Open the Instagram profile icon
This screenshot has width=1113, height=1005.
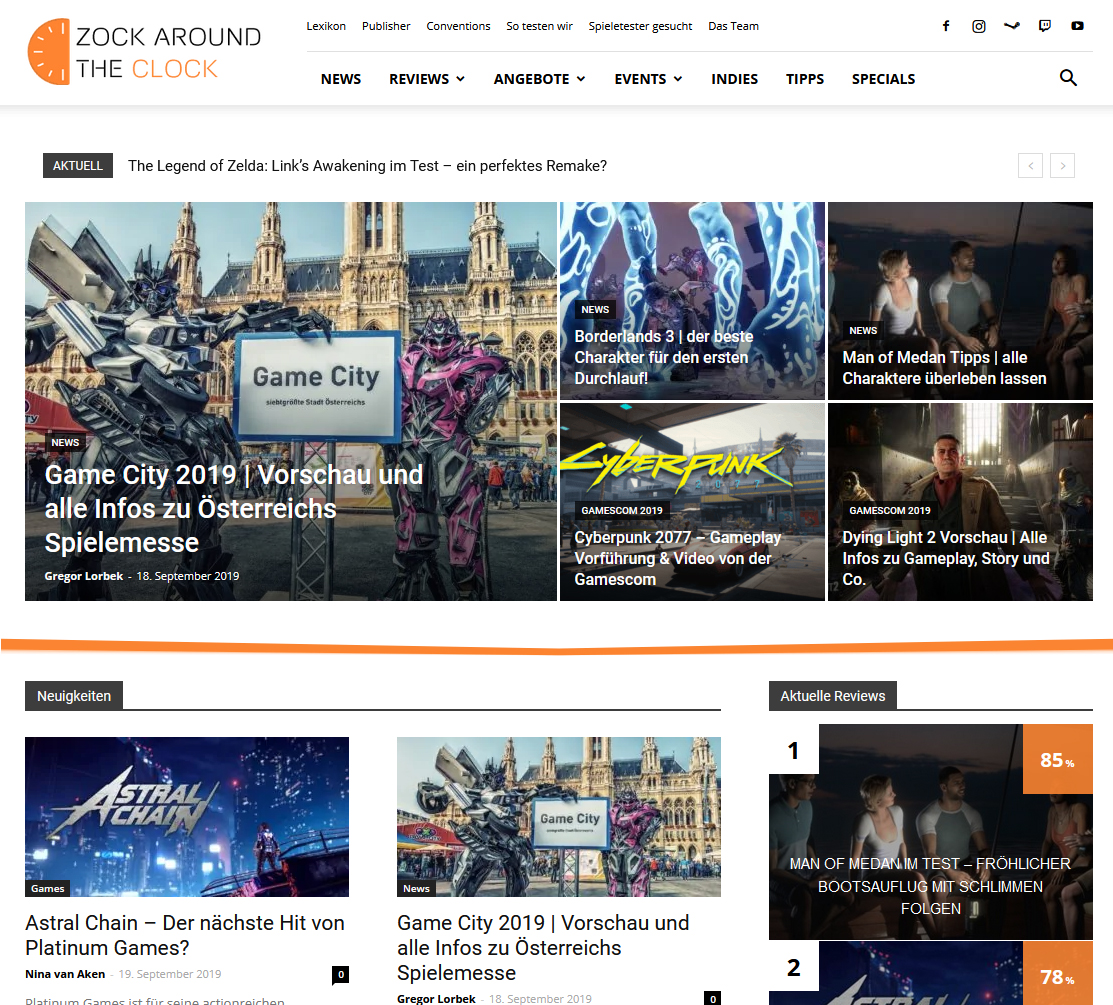click(979, 26)
